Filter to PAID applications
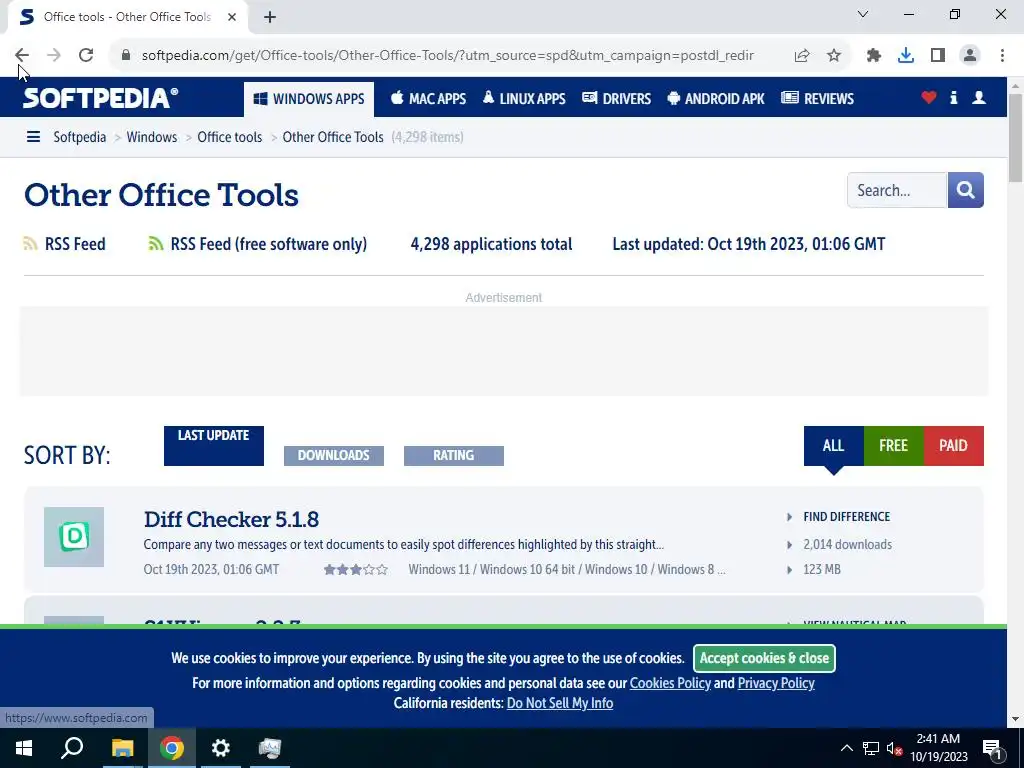Image resolution: width=1024 pixels, height=768 pixels. point(953,446)
